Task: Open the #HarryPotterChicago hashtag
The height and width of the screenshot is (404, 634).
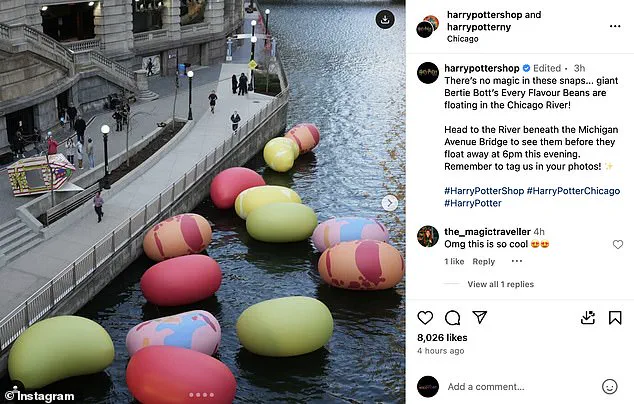Action: pyautogui.click(x=573, y=191)
